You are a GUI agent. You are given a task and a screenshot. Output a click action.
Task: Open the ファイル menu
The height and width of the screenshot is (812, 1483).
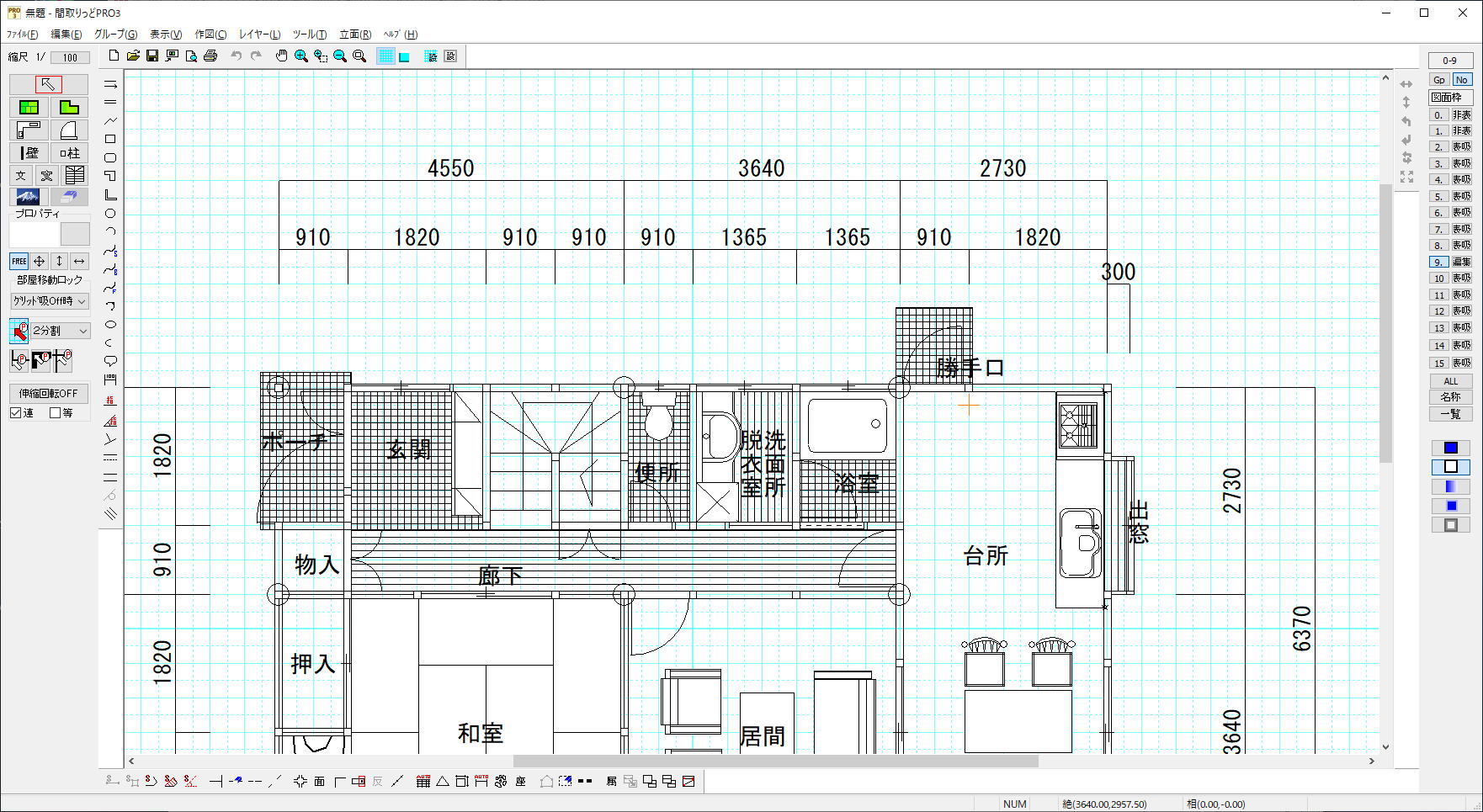(x=22, y=34)
